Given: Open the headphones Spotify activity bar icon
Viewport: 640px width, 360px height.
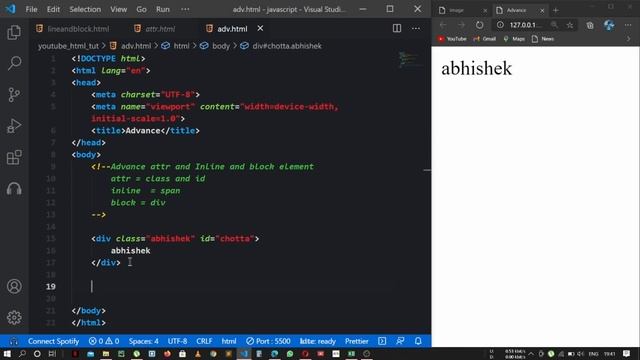Looking at the screenshot, I should (14, 189).
